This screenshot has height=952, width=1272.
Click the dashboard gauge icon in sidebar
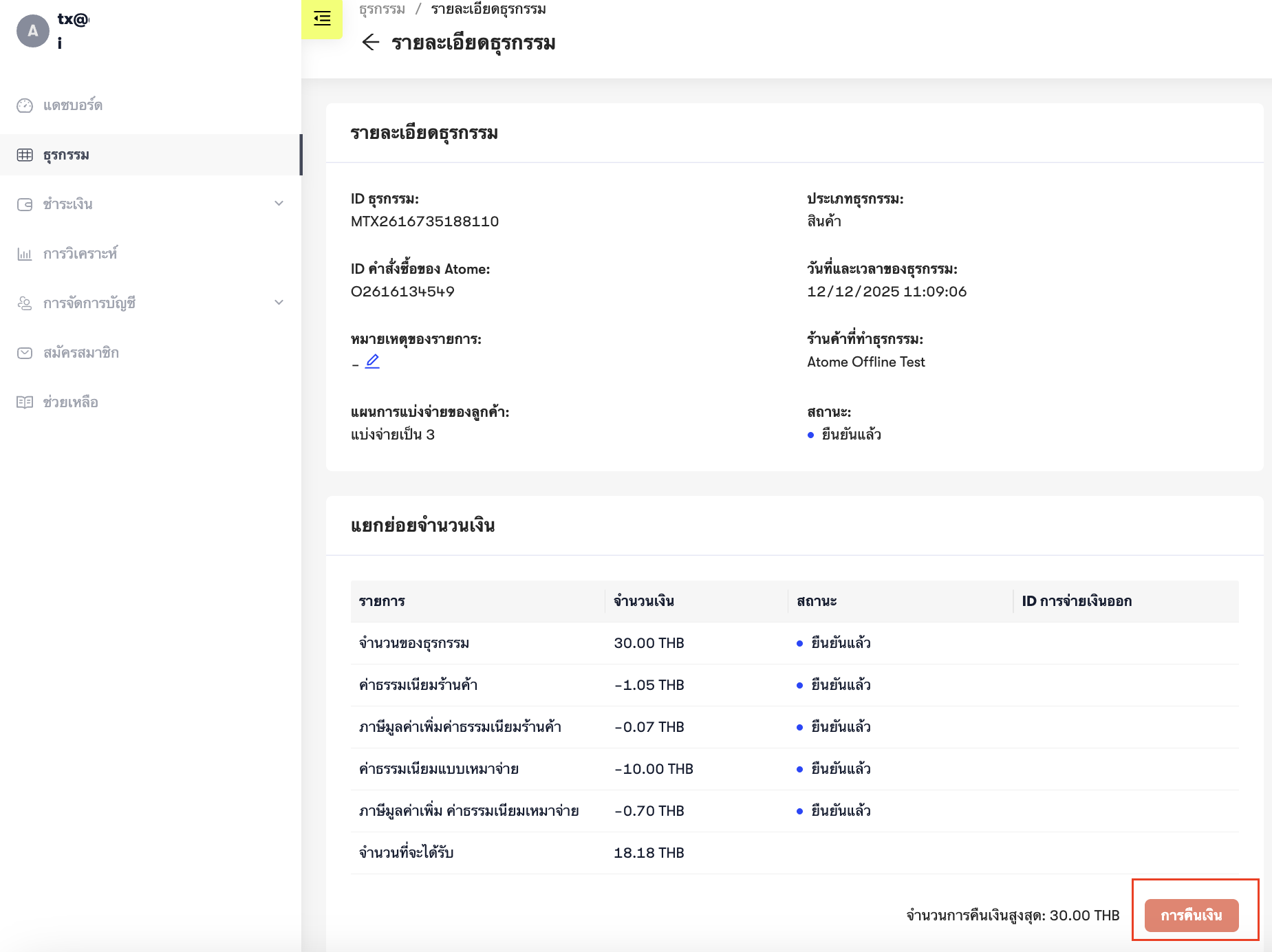pos(25,105)
